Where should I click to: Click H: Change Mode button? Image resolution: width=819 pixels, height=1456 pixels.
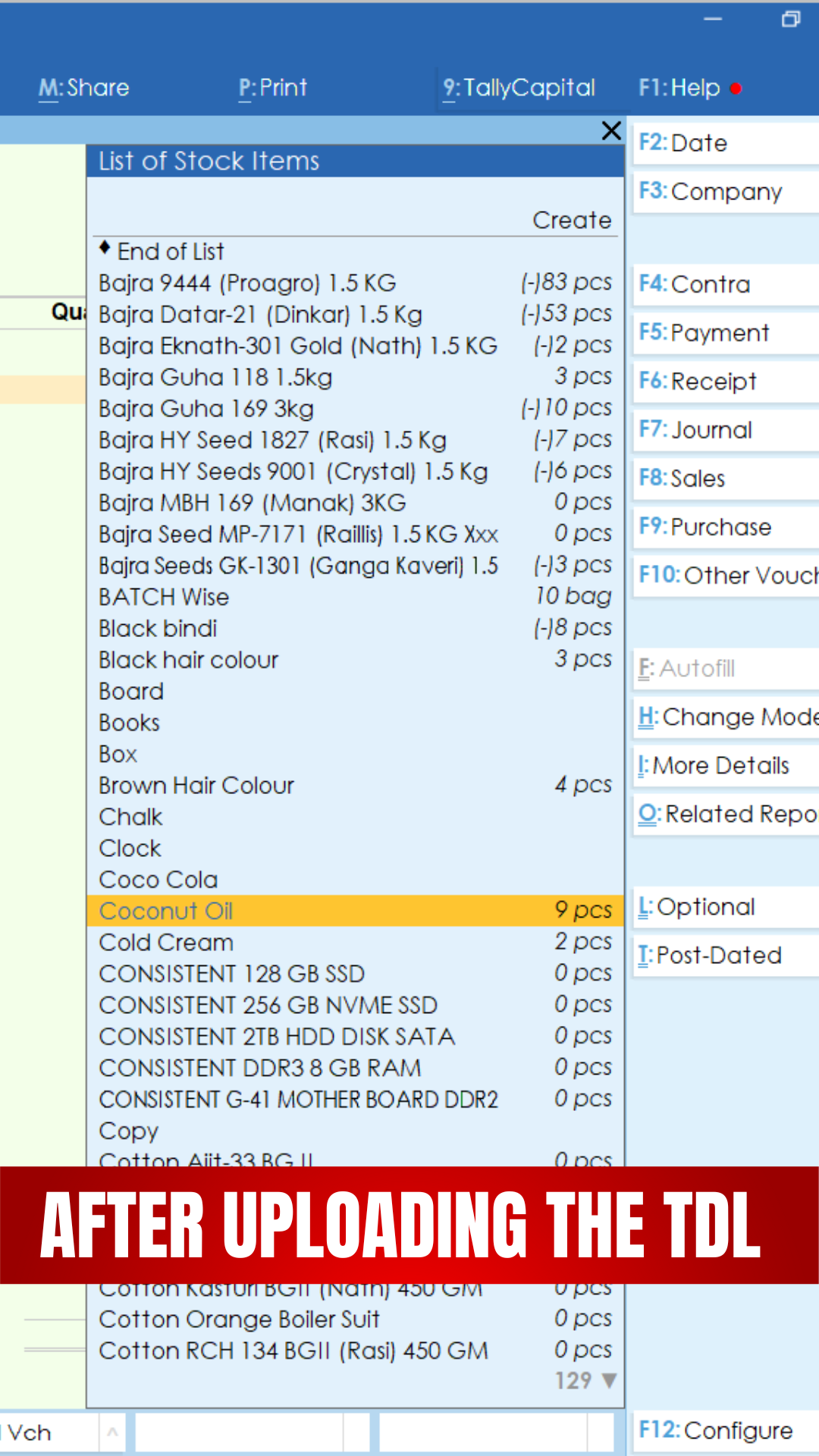pos(725,717)
